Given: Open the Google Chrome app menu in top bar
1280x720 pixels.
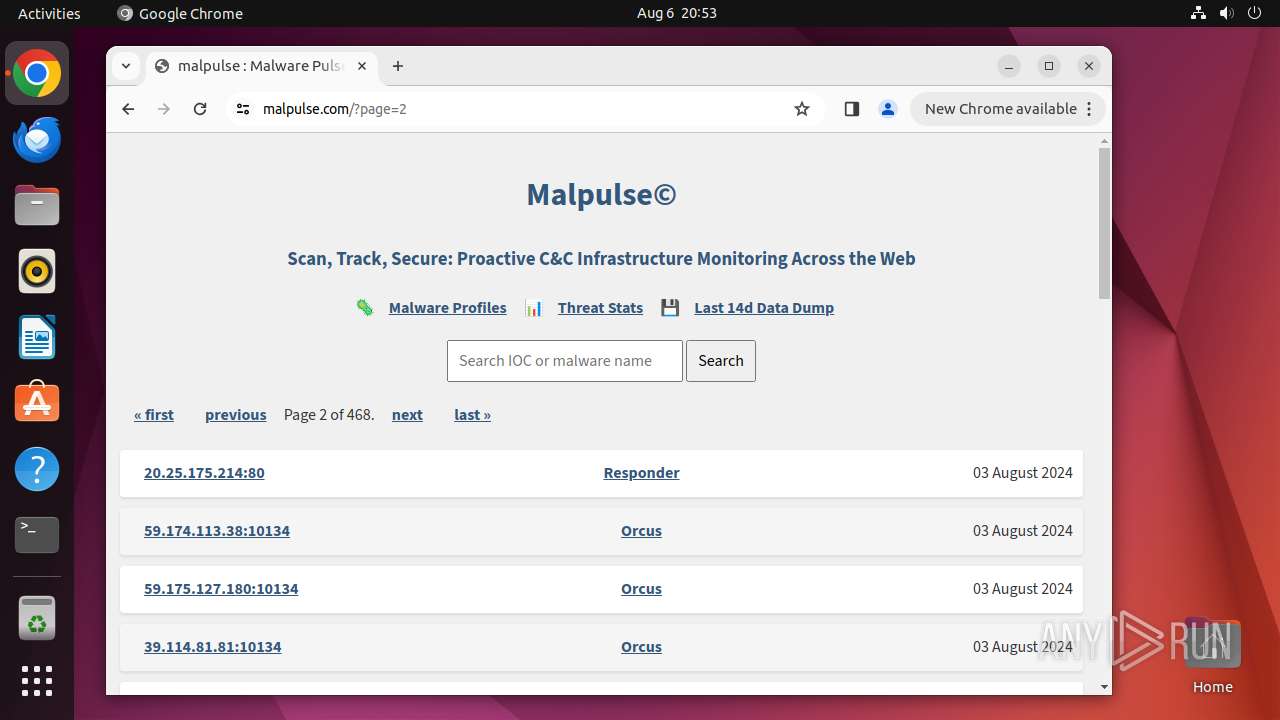Looking at the screenshot, I should coord(180,13).
